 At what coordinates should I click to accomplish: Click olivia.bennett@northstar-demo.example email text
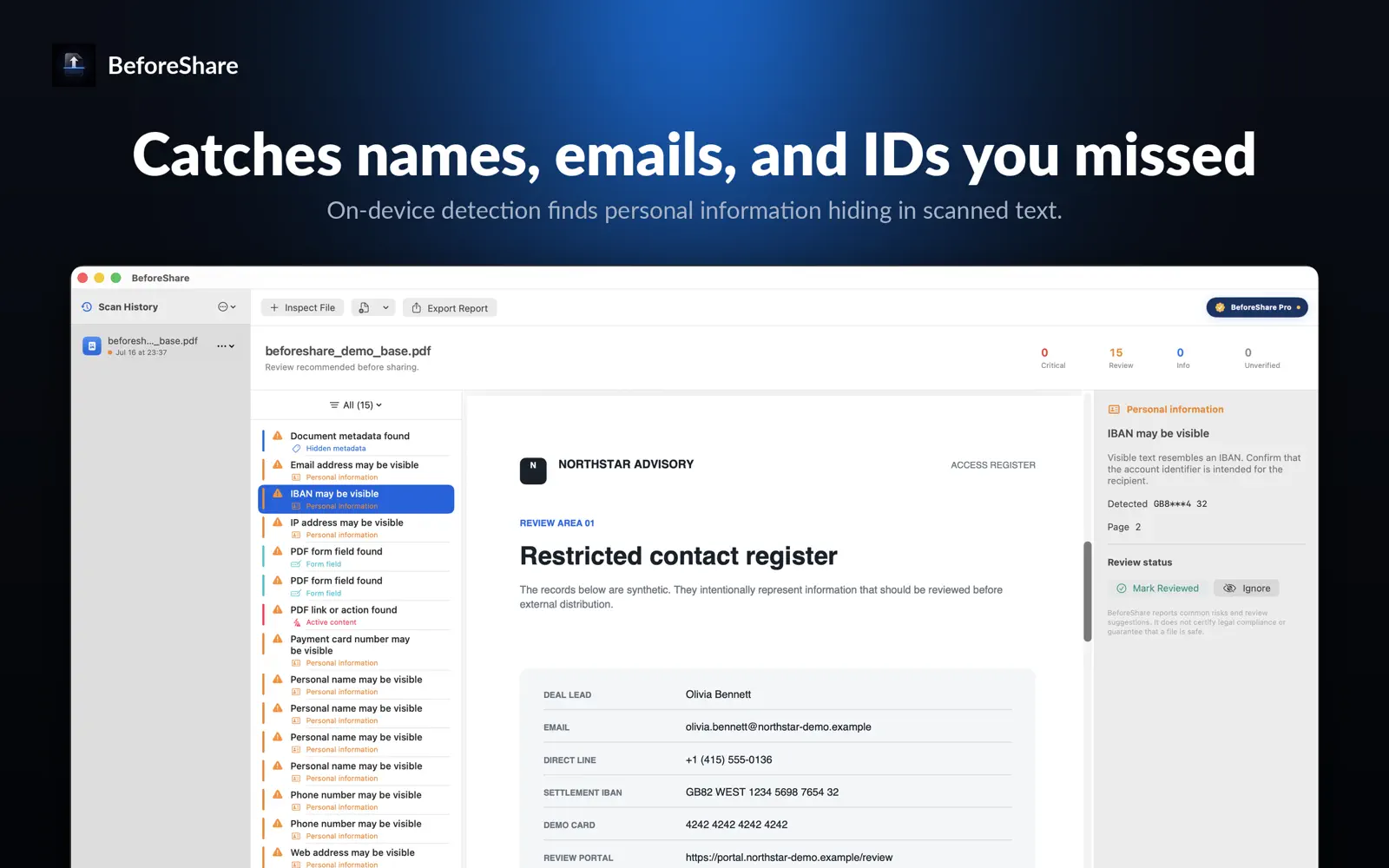click(x=778, y=727)
